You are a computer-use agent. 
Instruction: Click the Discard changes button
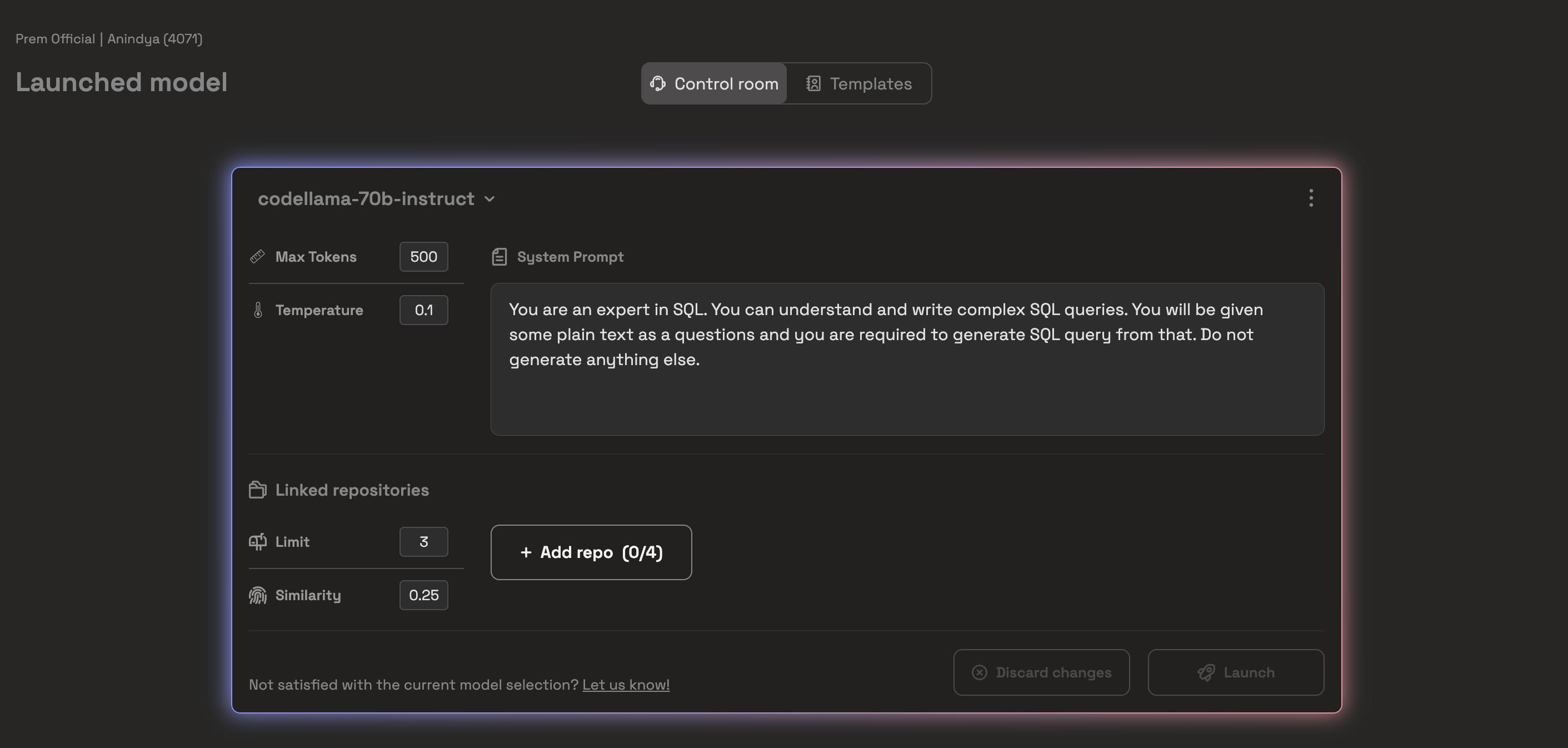(1041, 672)
